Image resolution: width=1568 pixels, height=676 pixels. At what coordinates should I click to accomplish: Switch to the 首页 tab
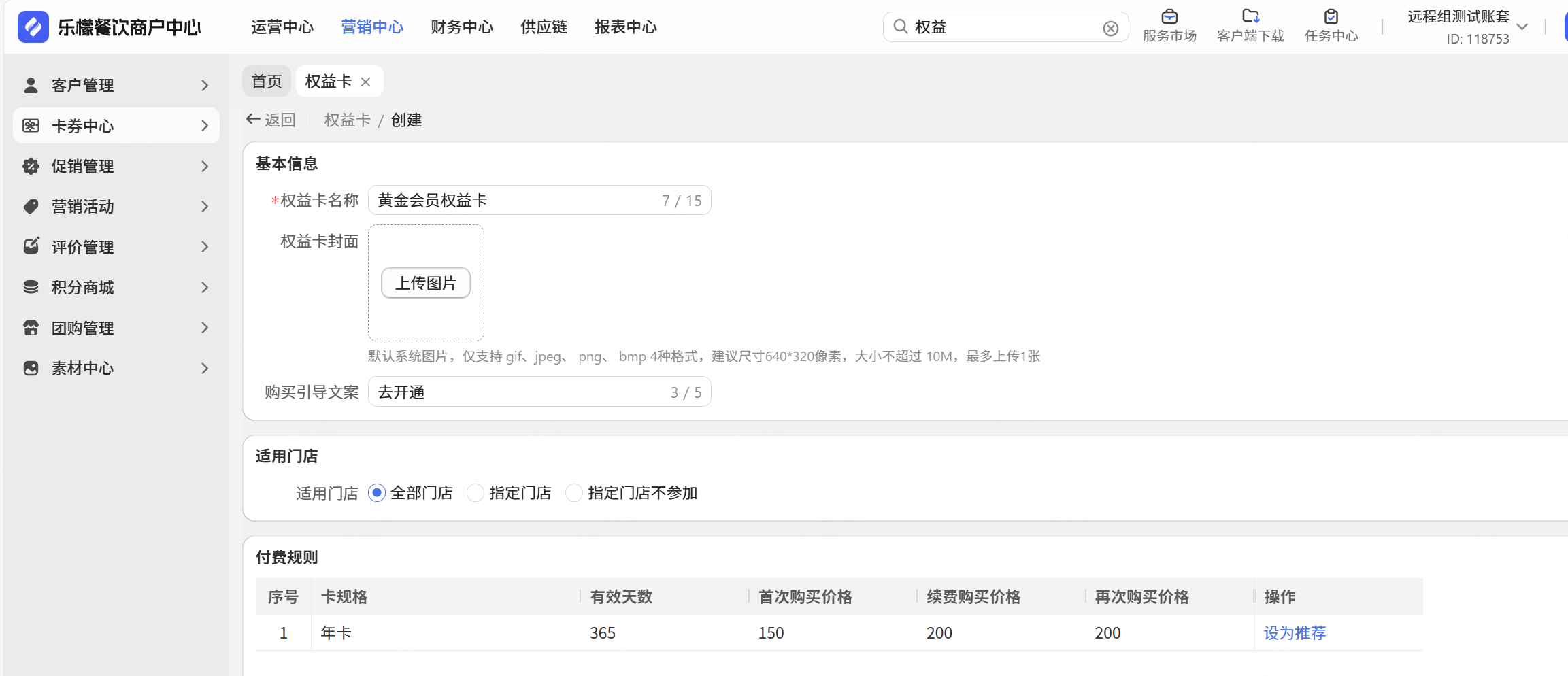(x=267, y=82)
